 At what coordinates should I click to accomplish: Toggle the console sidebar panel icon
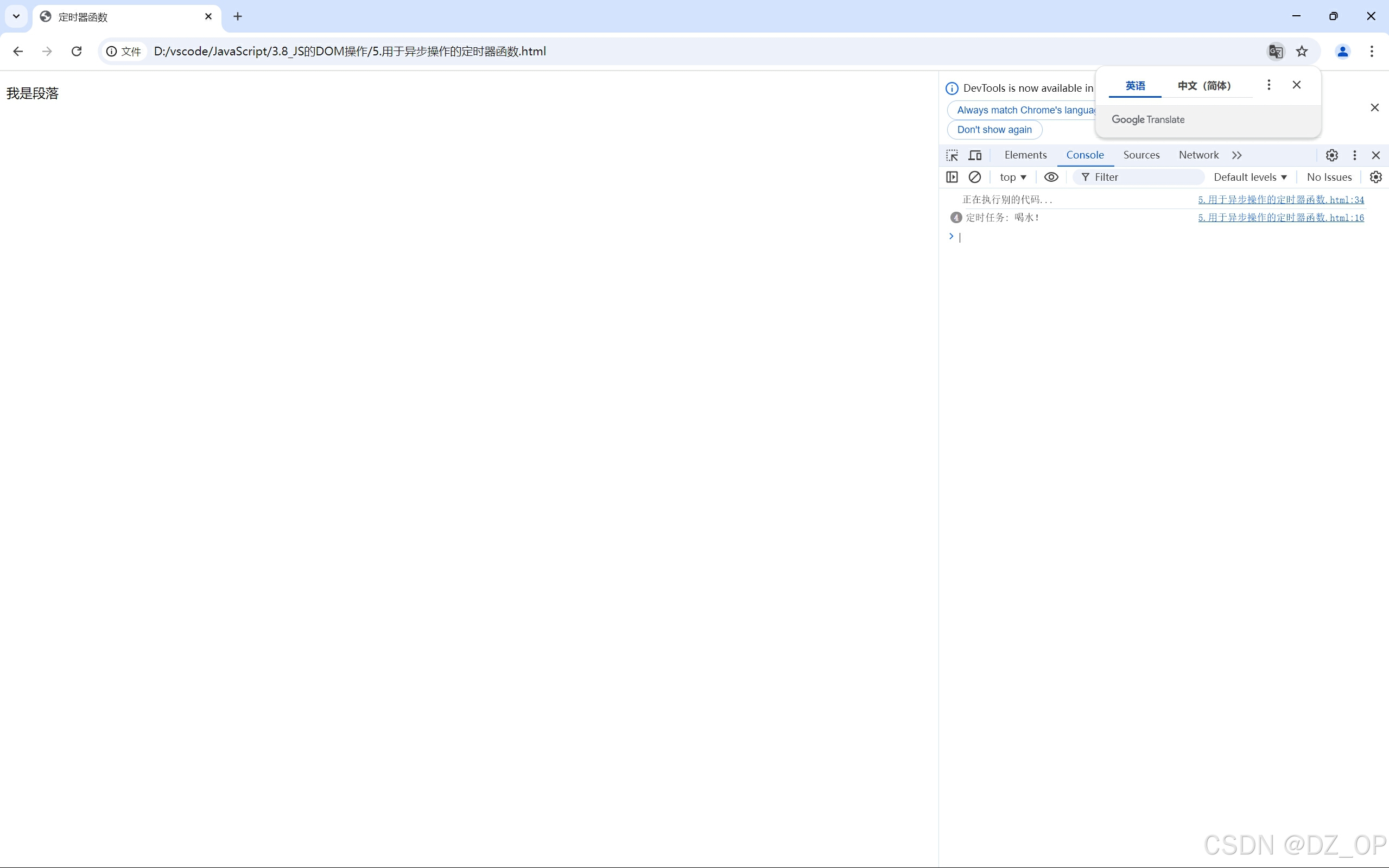point(952,177)
